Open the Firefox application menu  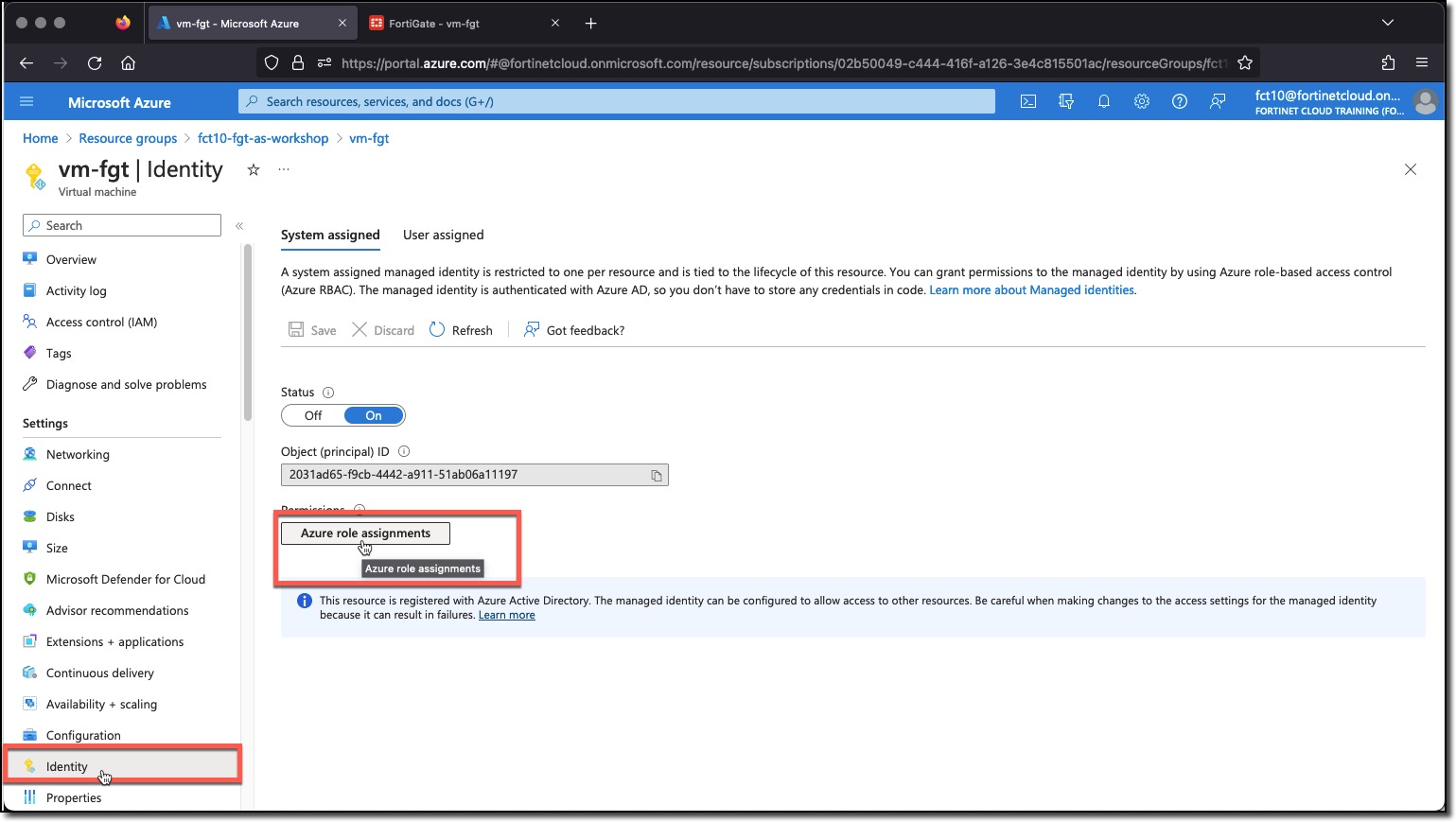point(1422,63)
